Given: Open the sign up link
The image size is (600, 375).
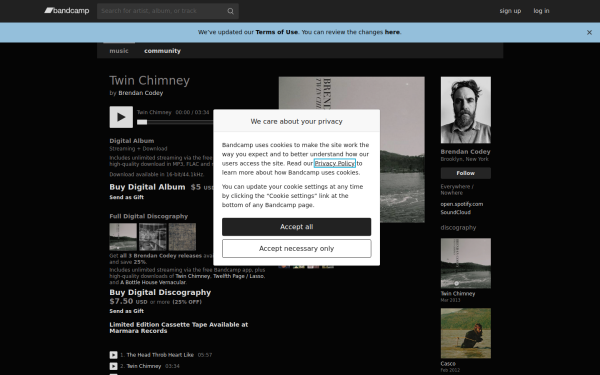Looking at the screenshot, I should click(x=510, y=11).
